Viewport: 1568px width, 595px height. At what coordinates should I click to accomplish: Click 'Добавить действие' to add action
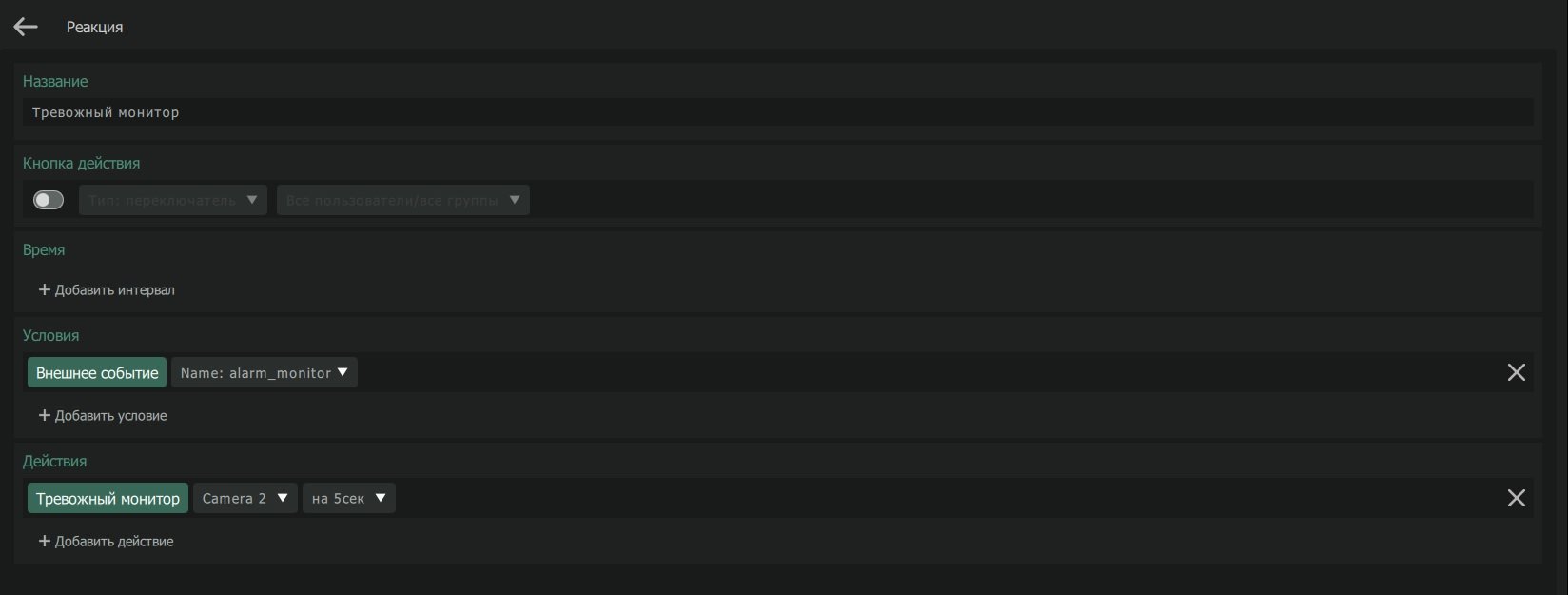click(x=106, y=541)
